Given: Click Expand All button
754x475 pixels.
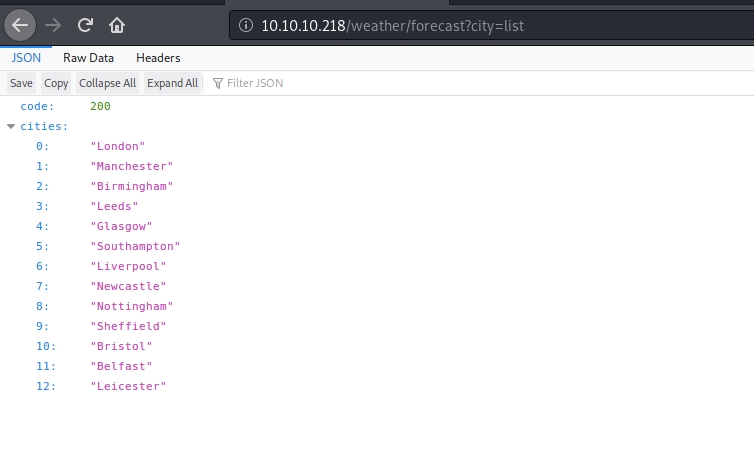Looking at the screenshot, I should [x=172, y=83].
